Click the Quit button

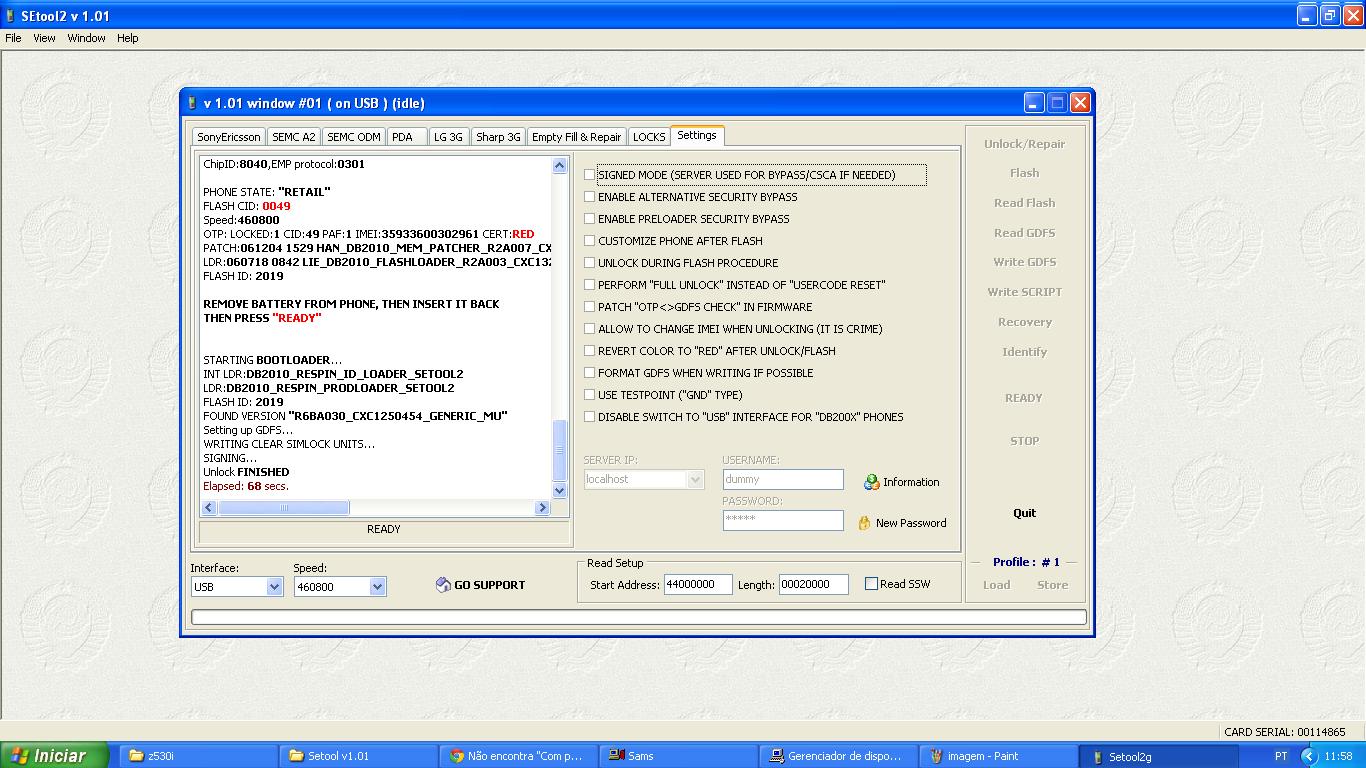click(x=1024, y=513)
